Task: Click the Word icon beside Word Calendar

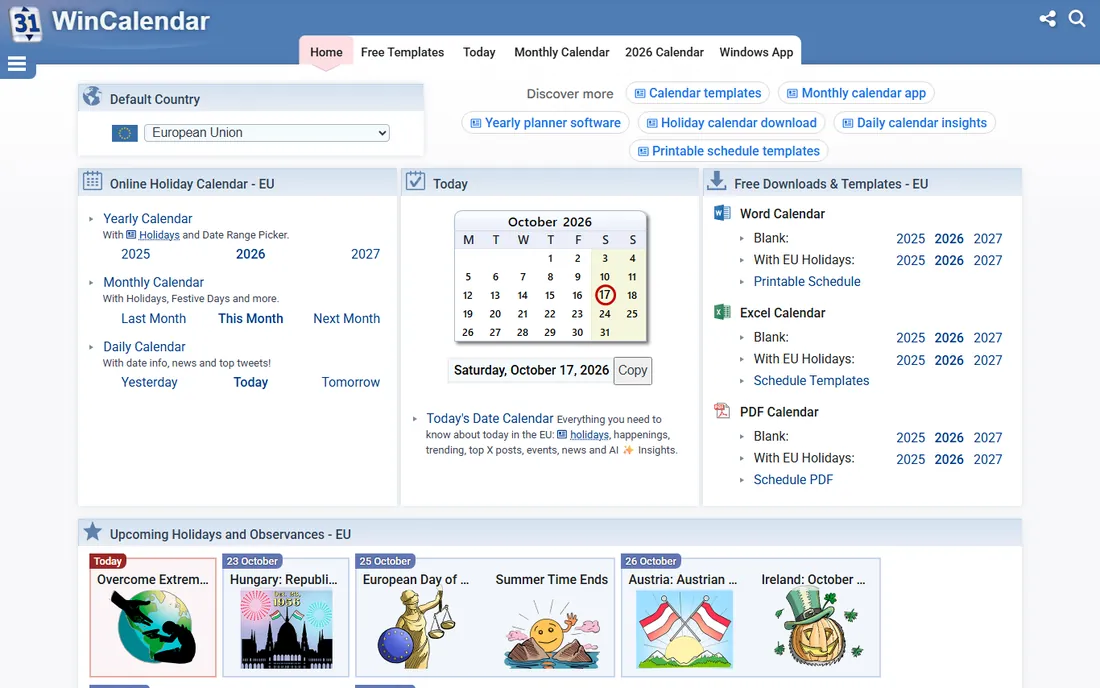Action: [x=722, y=213]
